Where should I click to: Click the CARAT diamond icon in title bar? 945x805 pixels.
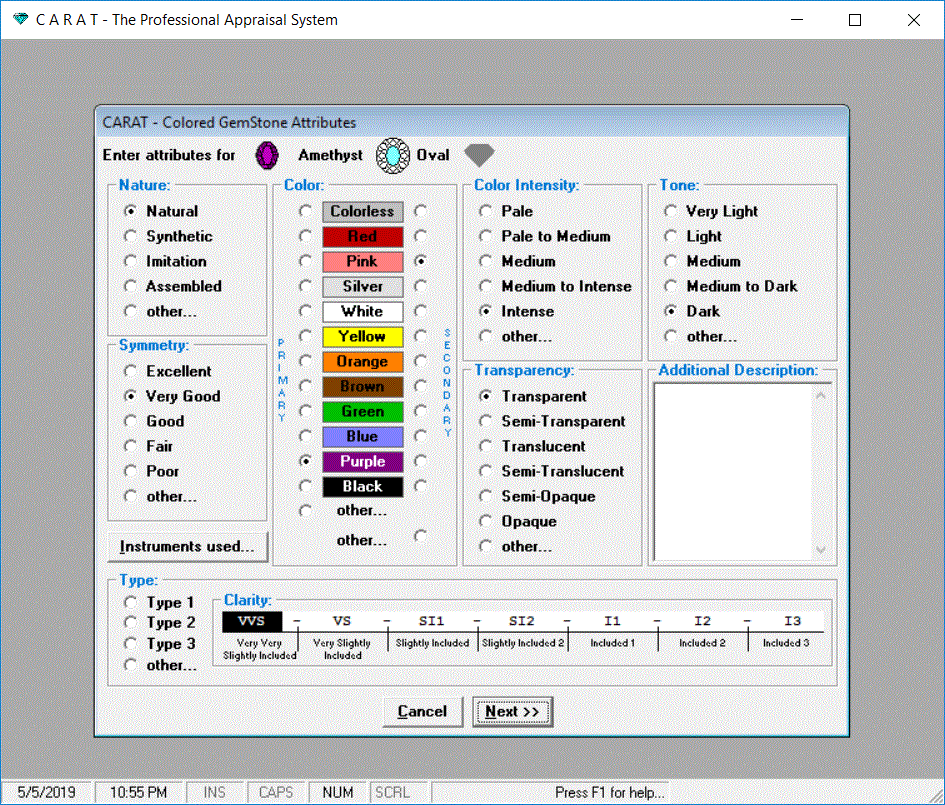pos(21,20)
